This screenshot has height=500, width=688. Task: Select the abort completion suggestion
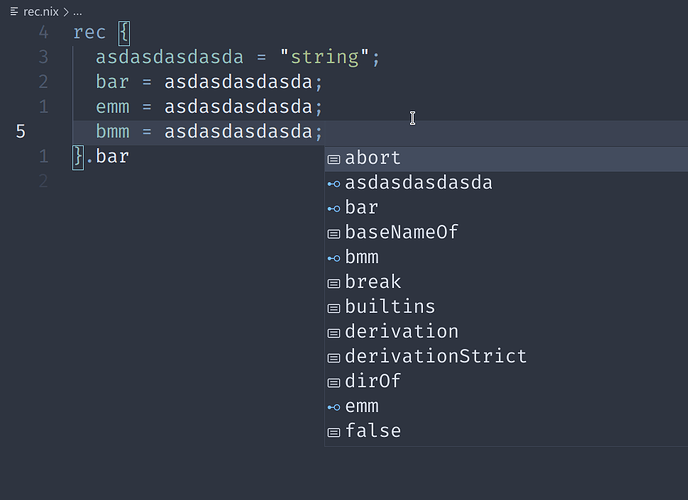pos(506,159)
